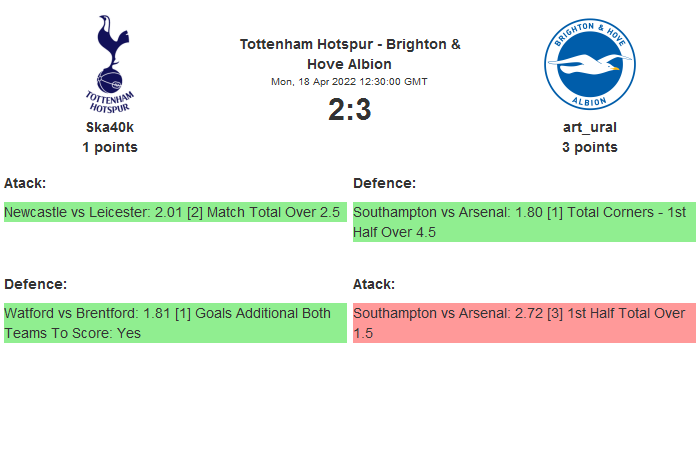Click the seagull in the Brighton logo

coord(588,68)
